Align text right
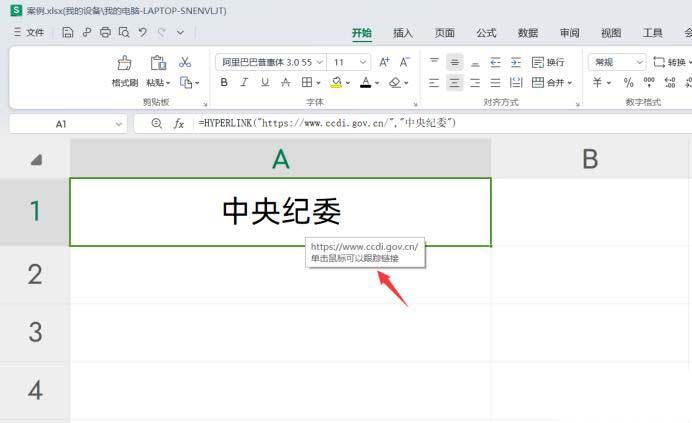Image resolution: width=692 pixels, height=423 pixels. pyautogui.click(x=475, y=83)
